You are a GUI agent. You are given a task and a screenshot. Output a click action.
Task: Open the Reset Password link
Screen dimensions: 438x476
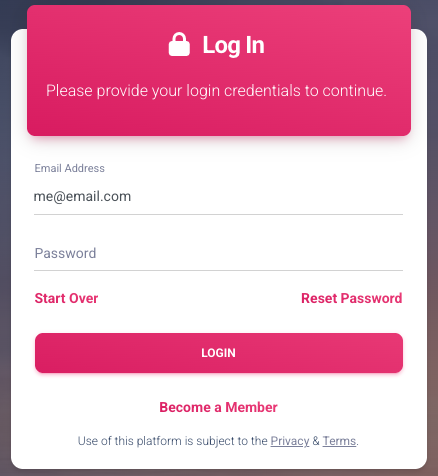(352, 298)
